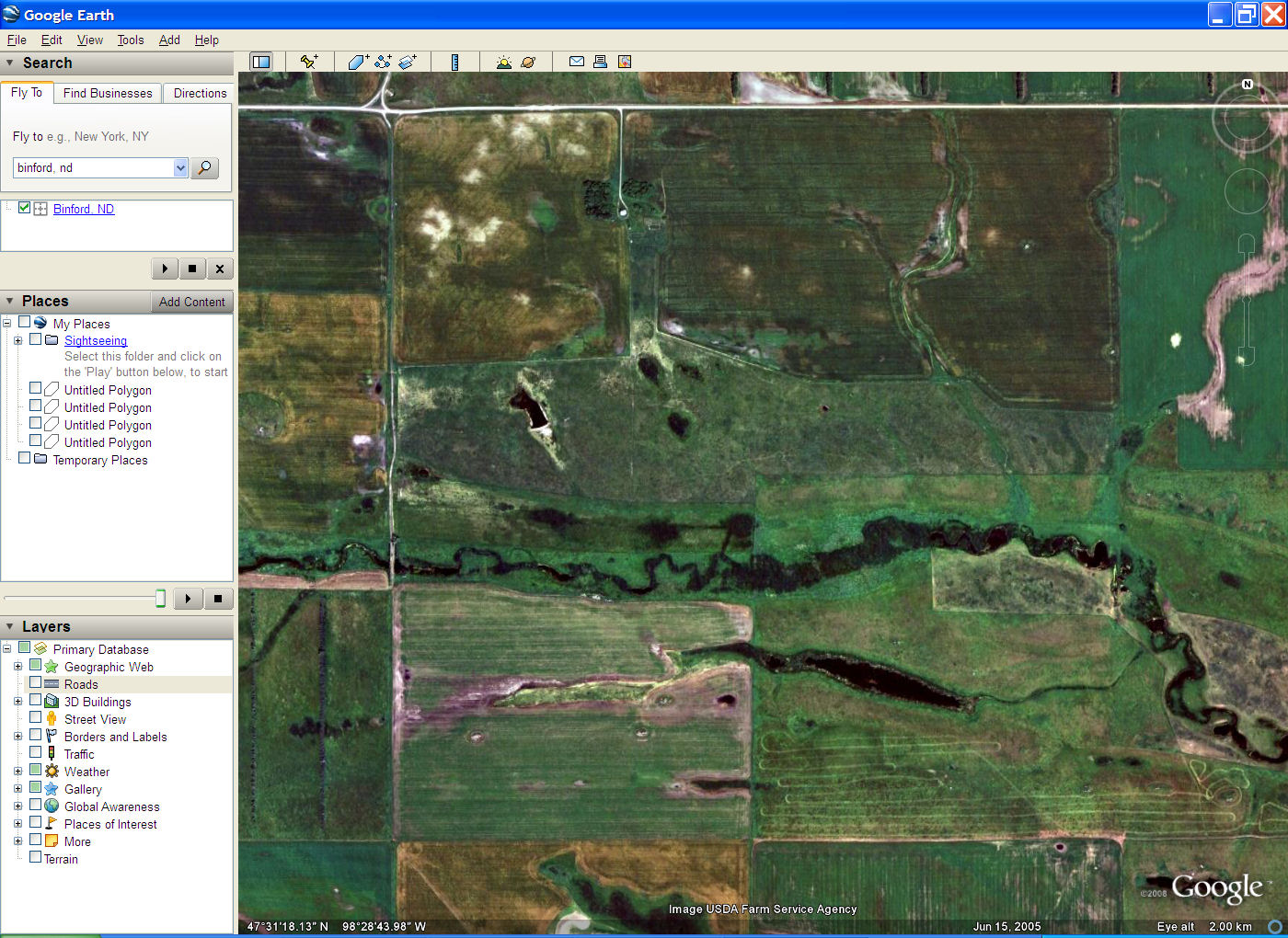Click the Places tour opacity slider handle
The width and height of the screenshot is (1288, 938).
pyautogui.click(x=160, y=599)
